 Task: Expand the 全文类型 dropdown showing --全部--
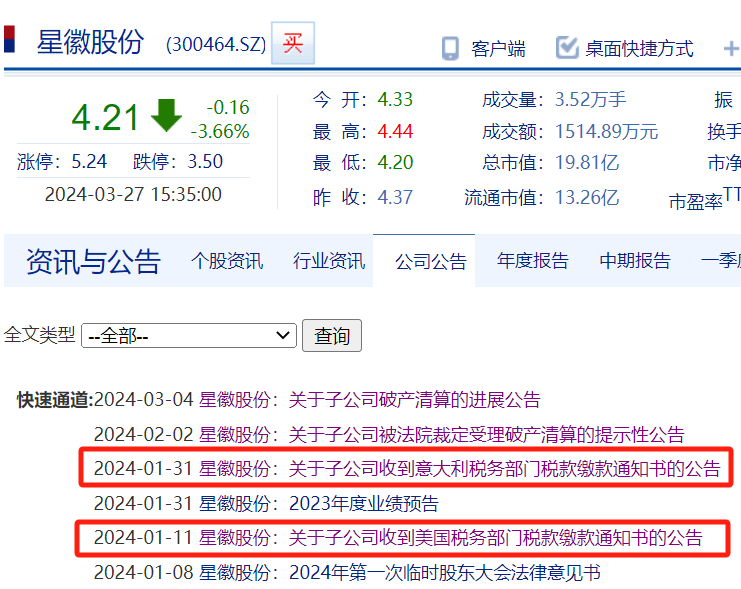coord(189,336)
